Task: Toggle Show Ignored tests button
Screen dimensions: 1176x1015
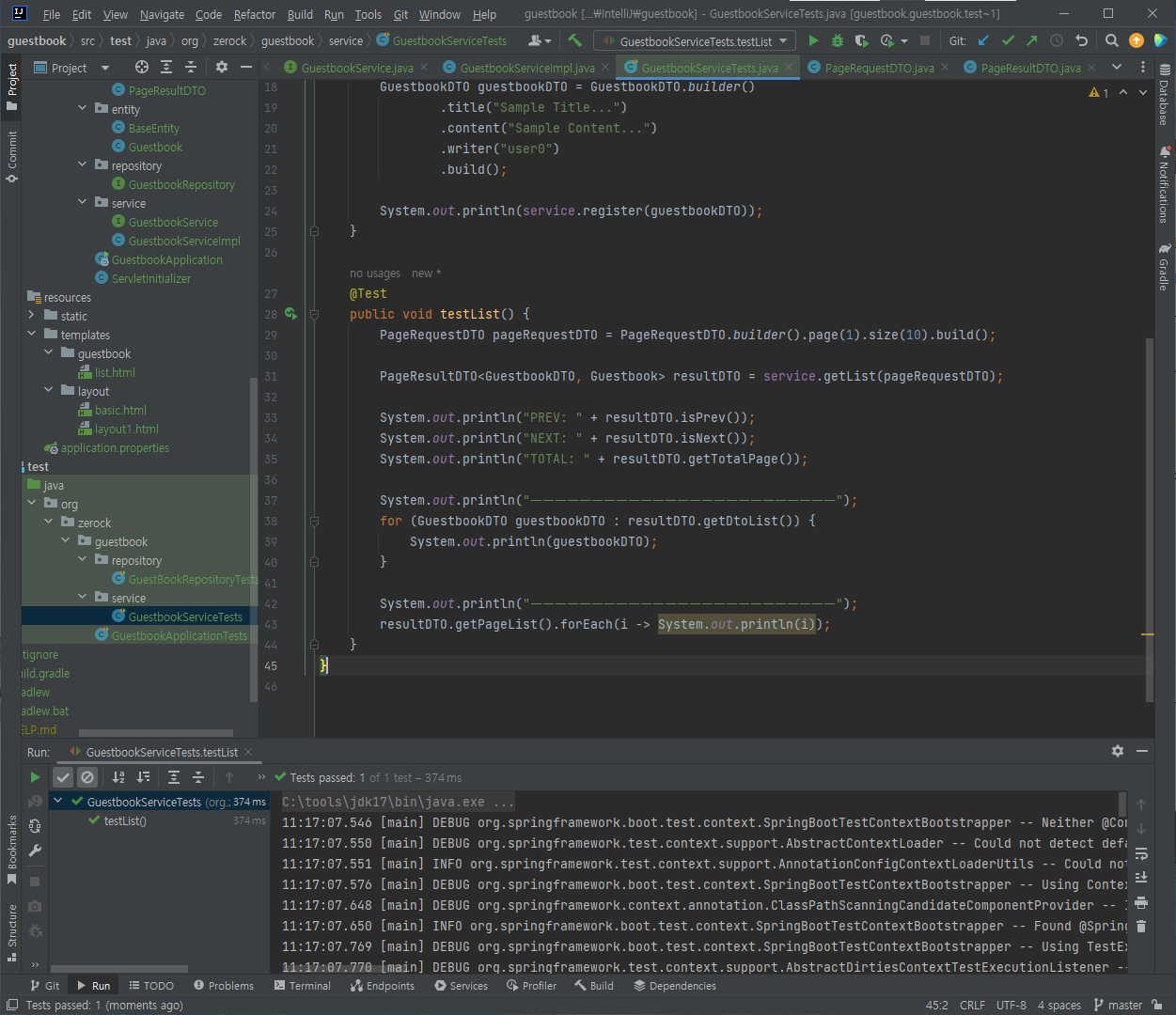Action: (87, 777)
